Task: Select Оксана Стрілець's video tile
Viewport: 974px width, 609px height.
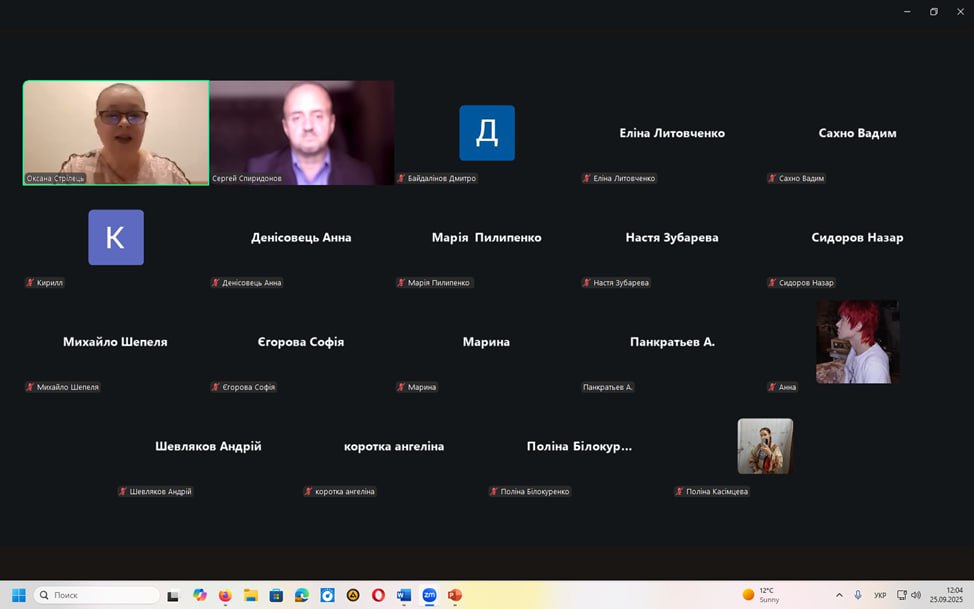Action: [116, 132]
